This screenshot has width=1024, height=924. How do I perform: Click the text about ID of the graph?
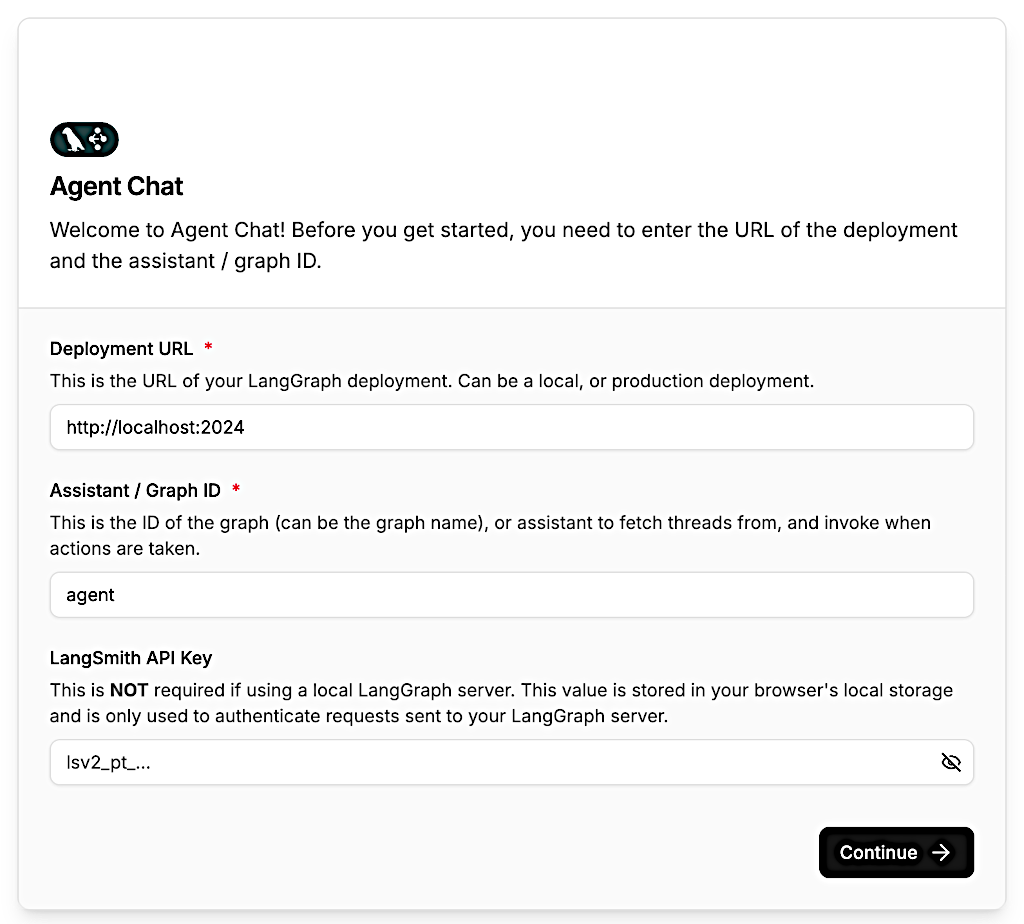tap(490, 535)
